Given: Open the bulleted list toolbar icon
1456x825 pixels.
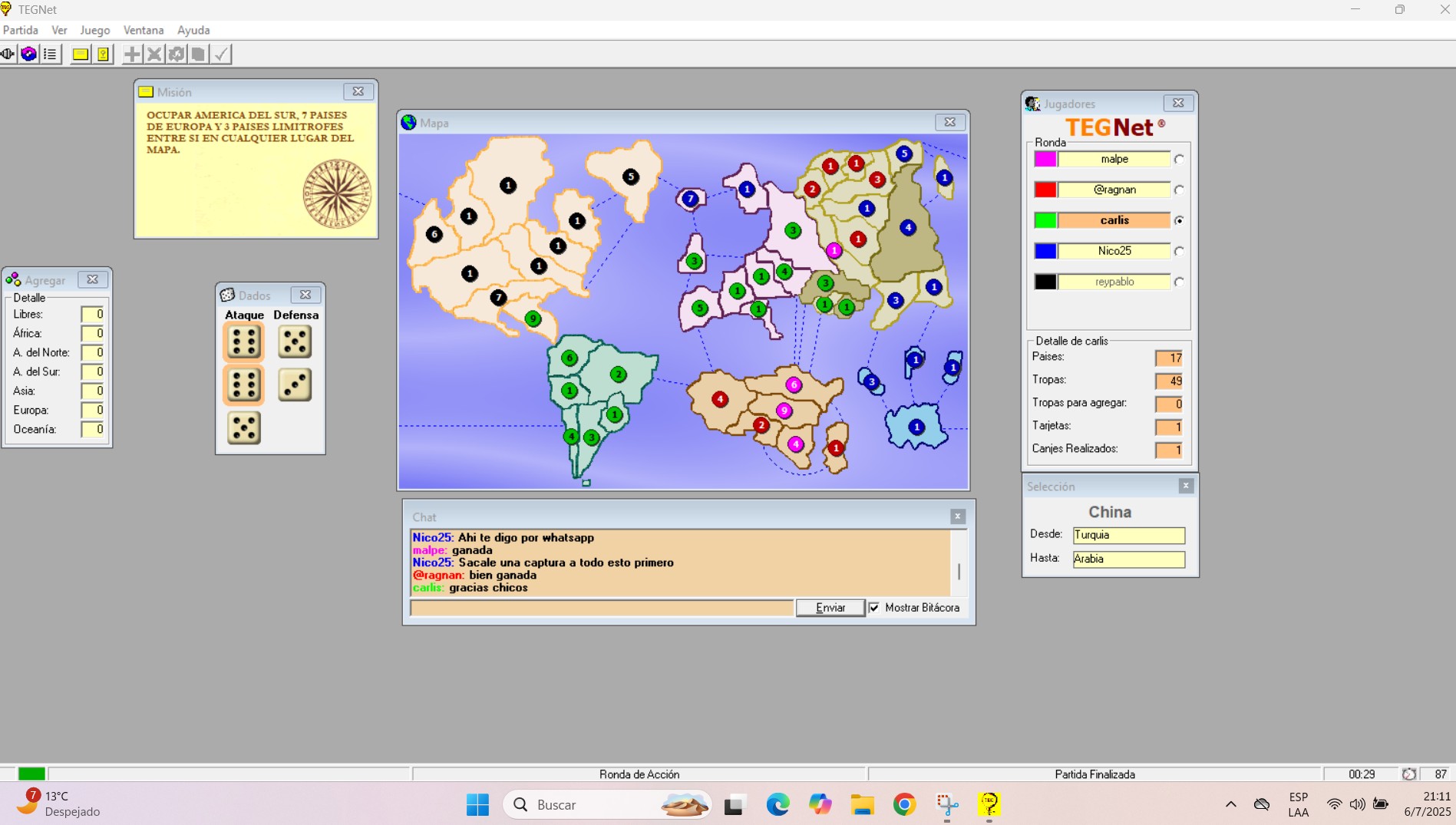Looking at the screenshot, I should 50,54.
